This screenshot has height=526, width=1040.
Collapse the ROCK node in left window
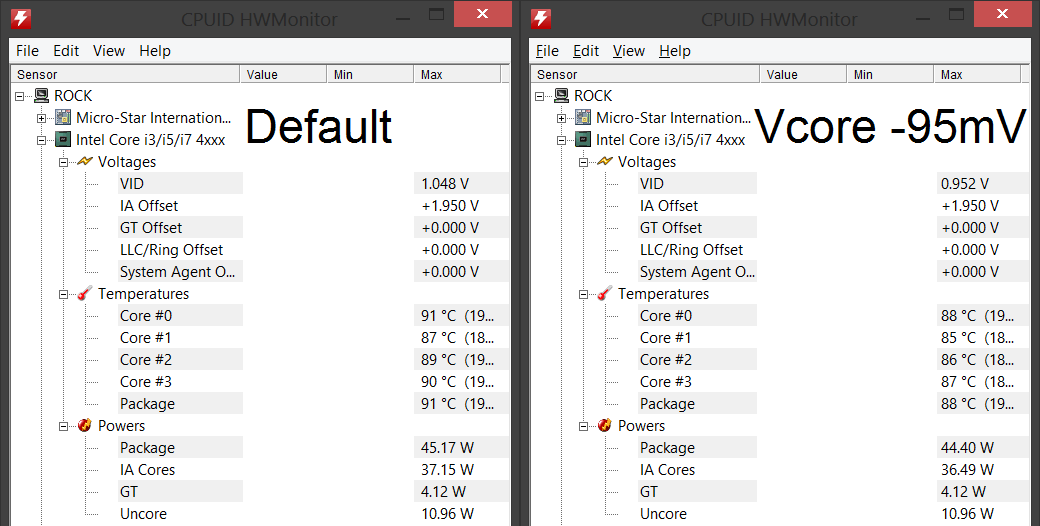pyautogui.click(x=20, y=96)
